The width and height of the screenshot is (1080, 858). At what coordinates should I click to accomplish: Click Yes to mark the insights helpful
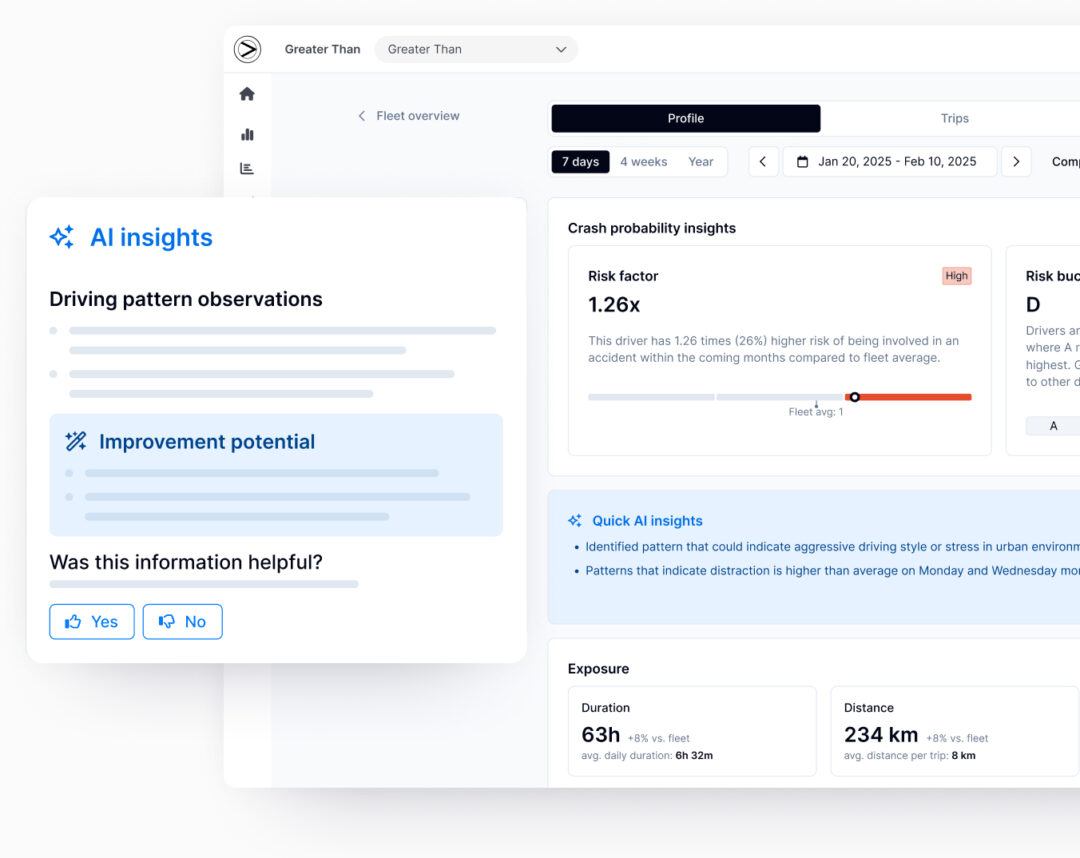[x=91, y=621]
